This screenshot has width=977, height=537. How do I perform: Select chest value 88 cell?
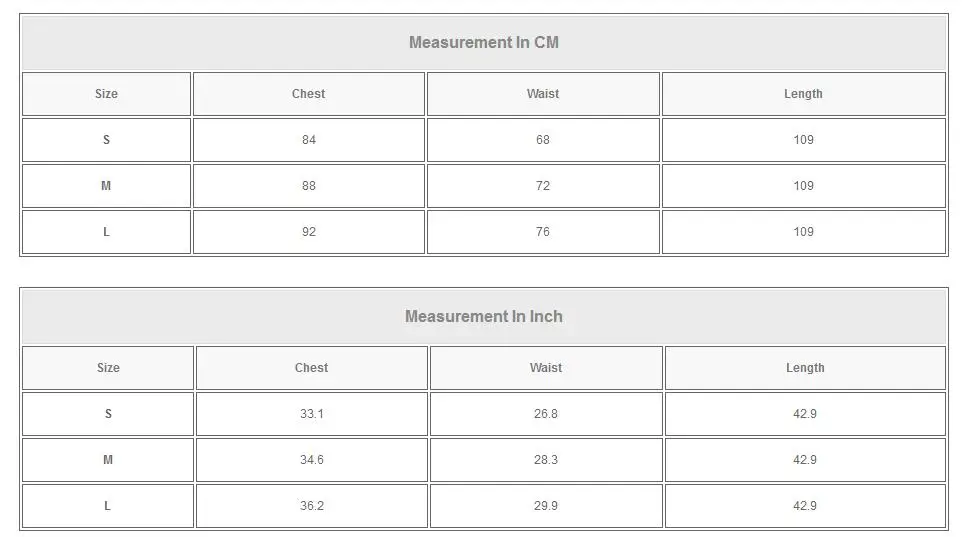click(308, 186)
